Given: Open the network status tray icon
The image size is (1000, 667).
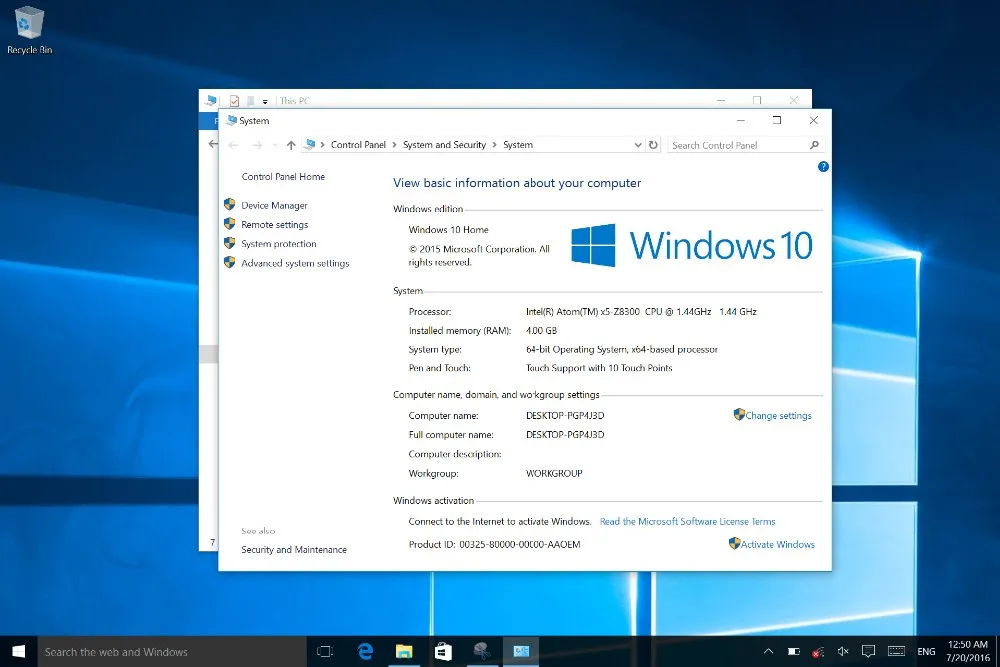Looking at the screenshot, I should 818,652.
